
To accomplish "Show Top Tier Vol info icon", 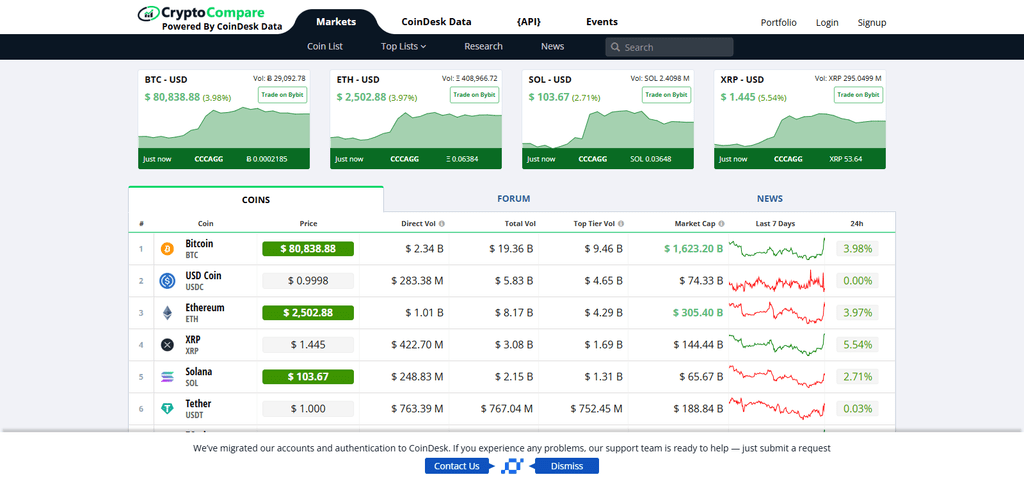I will [x=620, y=223].
